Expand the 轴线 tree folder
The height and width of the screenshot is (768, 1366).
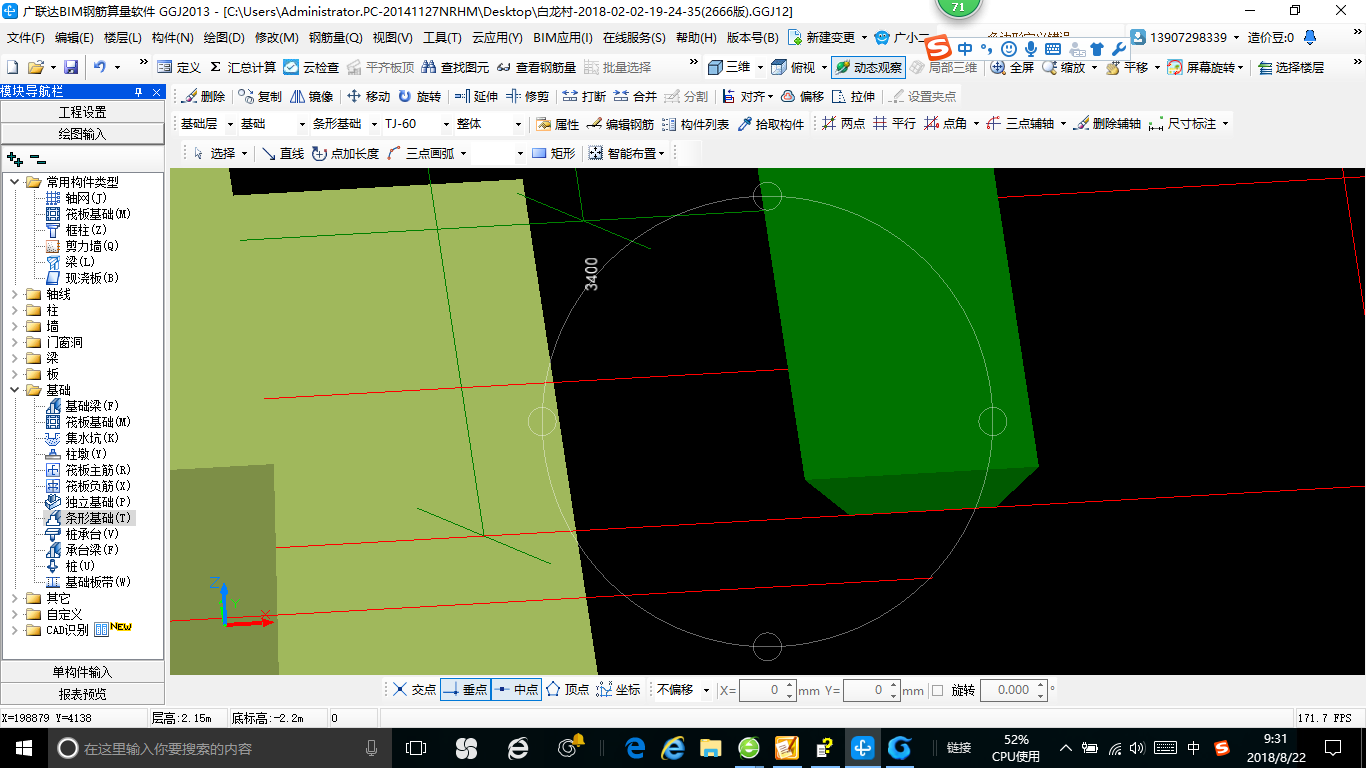14,294
